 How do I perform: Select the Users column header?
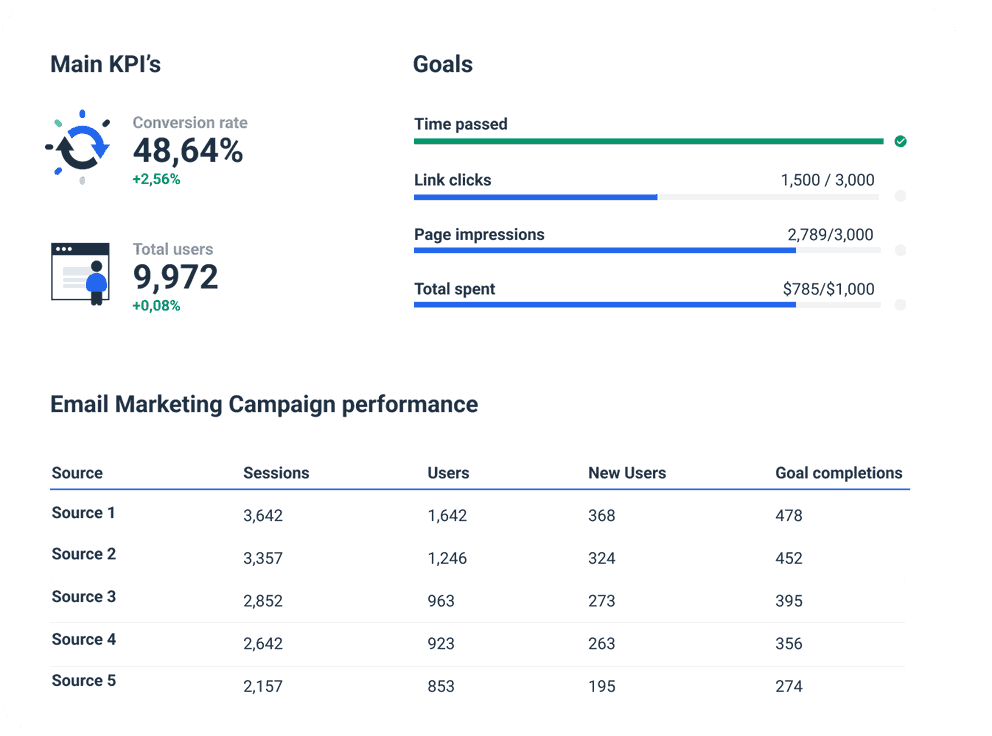pos(448,473)
